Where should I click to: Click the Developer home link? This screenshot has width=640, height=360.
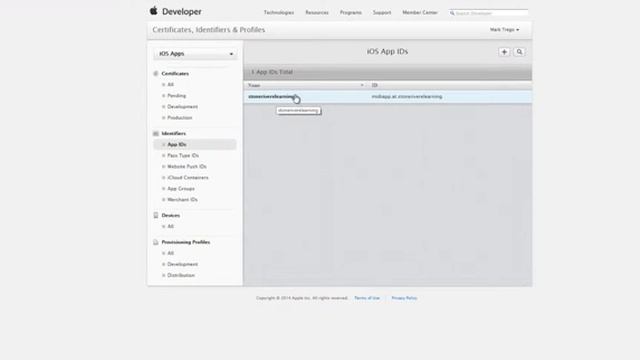pyautogui.click(x=182, y=11)
